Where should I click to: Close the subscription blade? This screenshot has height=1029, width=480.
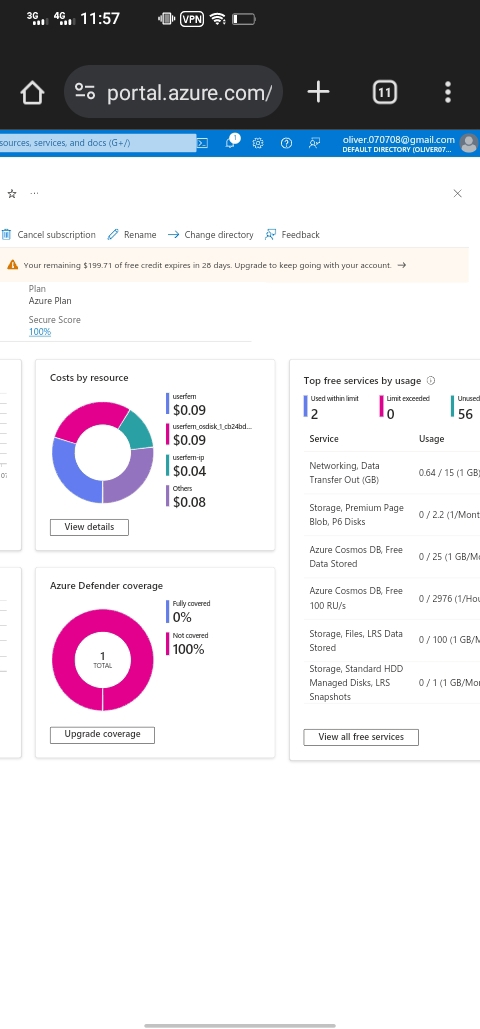click(x=458, y=193)
